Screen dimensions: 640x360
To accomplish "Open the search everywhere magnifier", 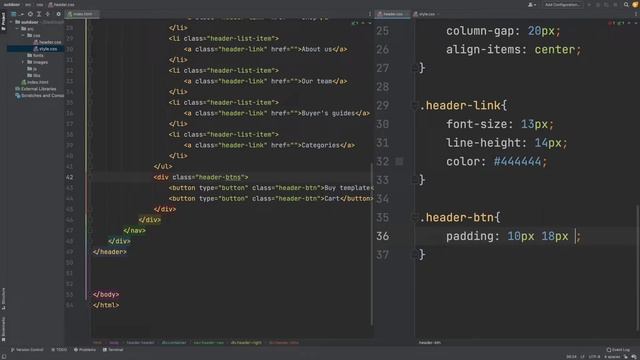I will (x=626, y=4).
